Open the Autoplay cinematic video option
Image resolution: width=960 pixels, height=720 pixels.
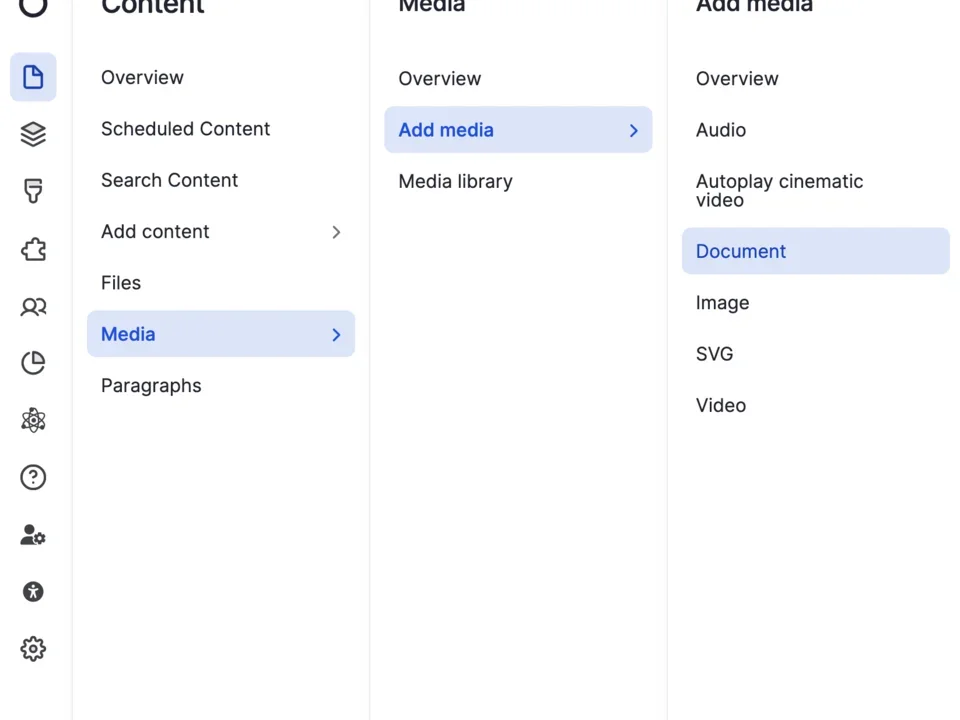pos(779,190)
